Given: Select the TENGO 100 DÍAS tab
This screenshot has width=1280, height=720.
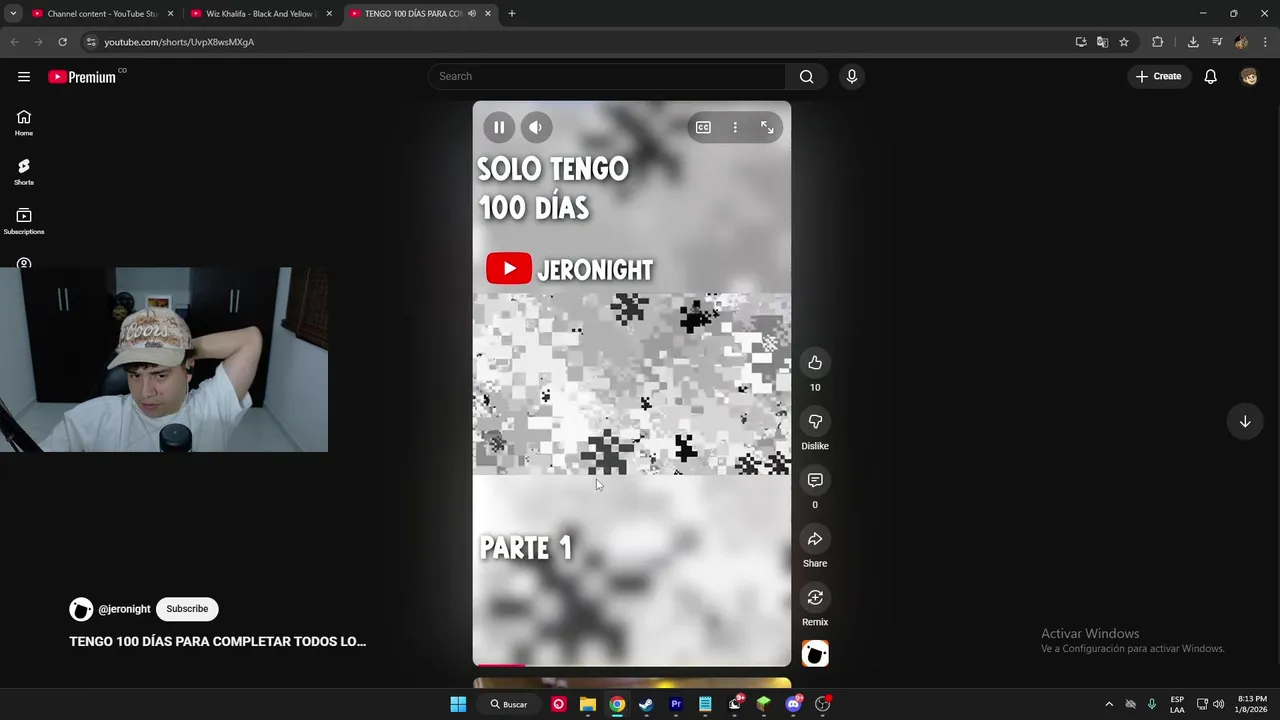Looking at the screenshot, I should tap(412, 14).
